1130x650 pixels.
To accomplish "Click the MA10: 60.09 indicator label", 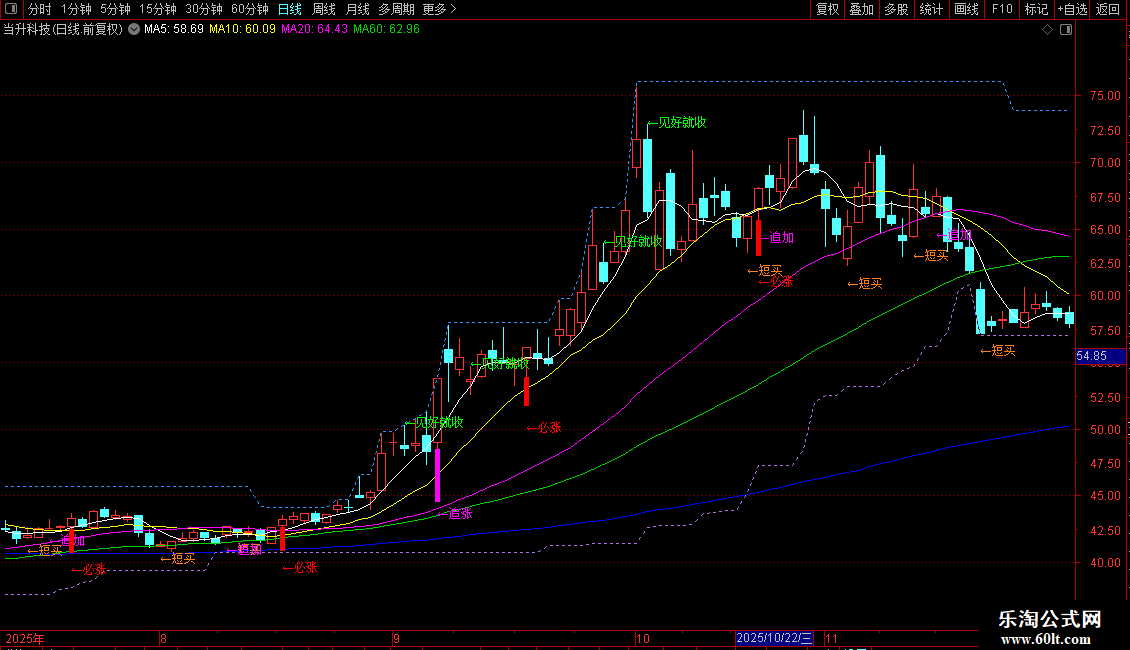I will [242, 29].
